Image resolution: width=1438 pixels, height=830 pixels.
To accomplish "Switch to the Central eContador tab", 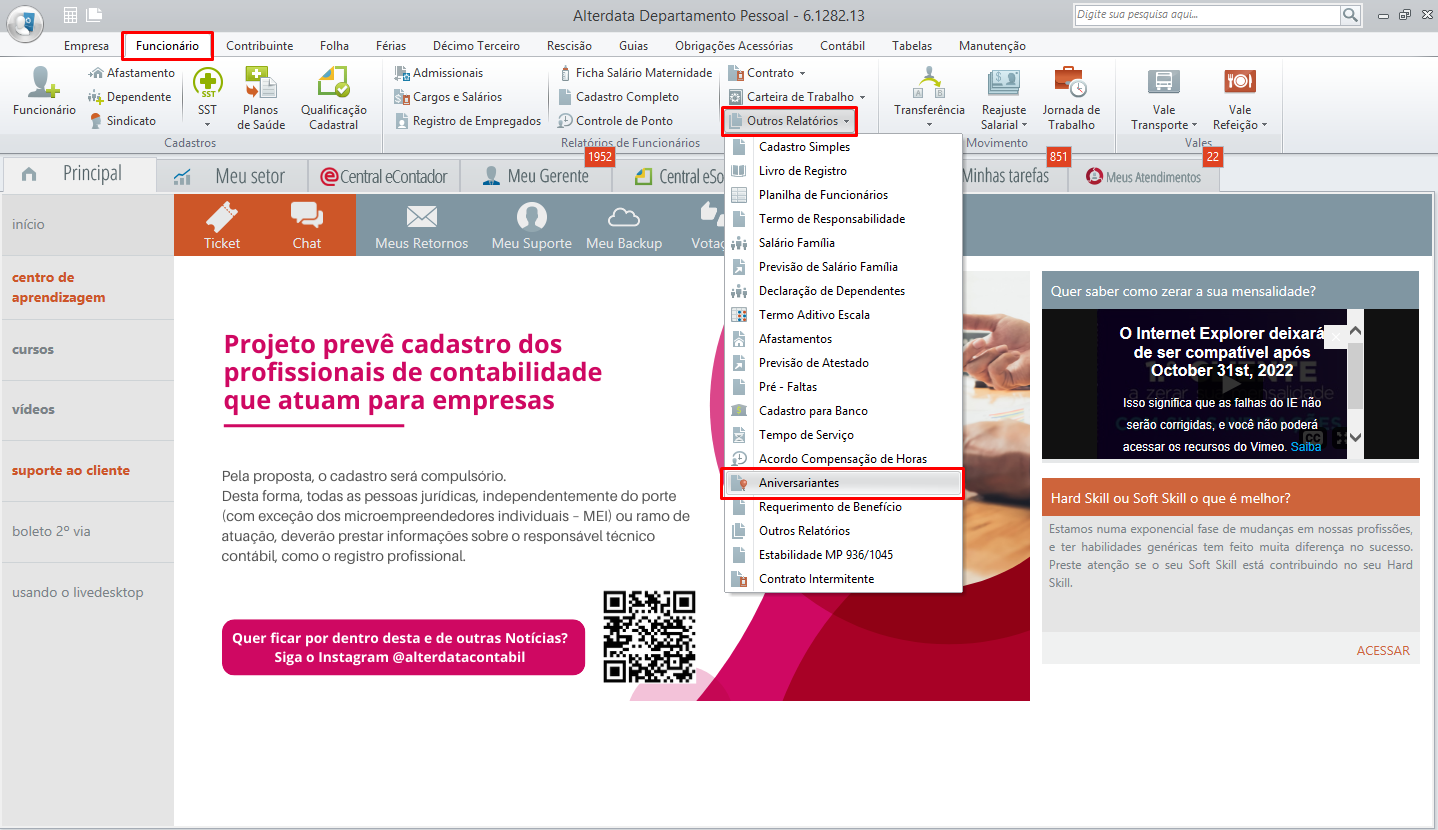I will (x=384, y=176).
